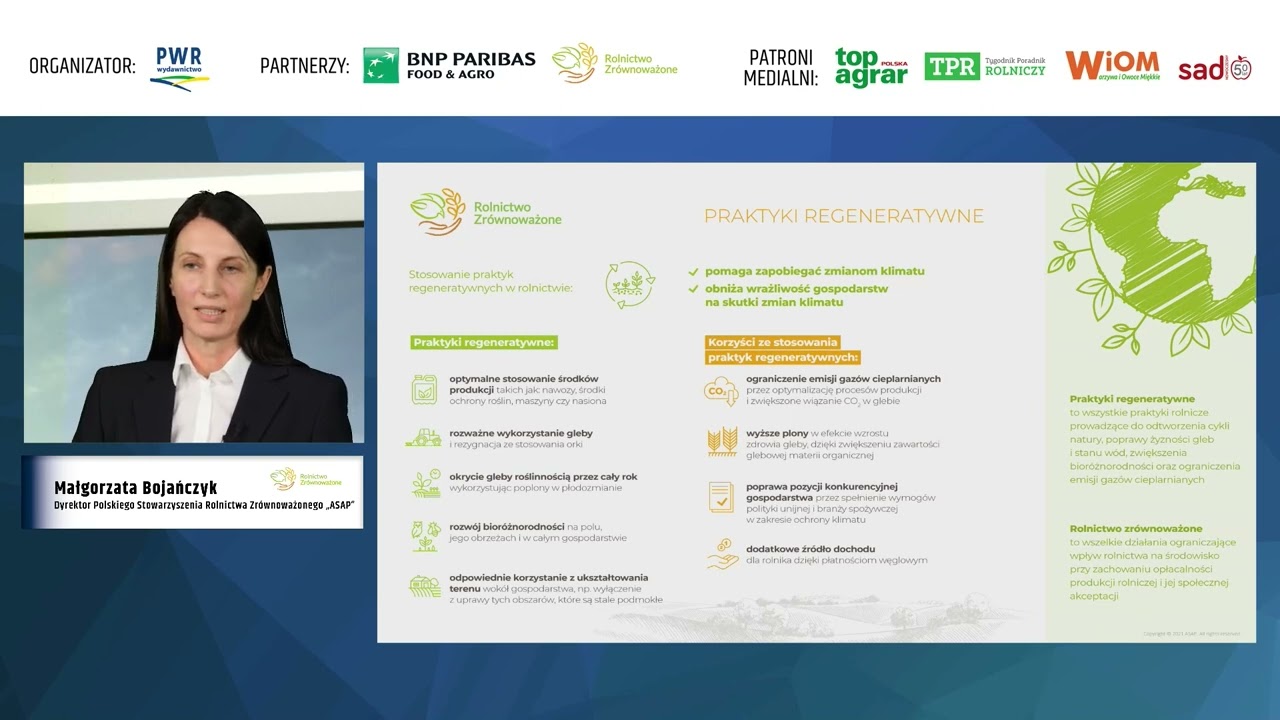Click the Rolnictwo Zrównoważone partner logo in header
The width and height of the screenshot is (1280, 720).
[615, 63]
